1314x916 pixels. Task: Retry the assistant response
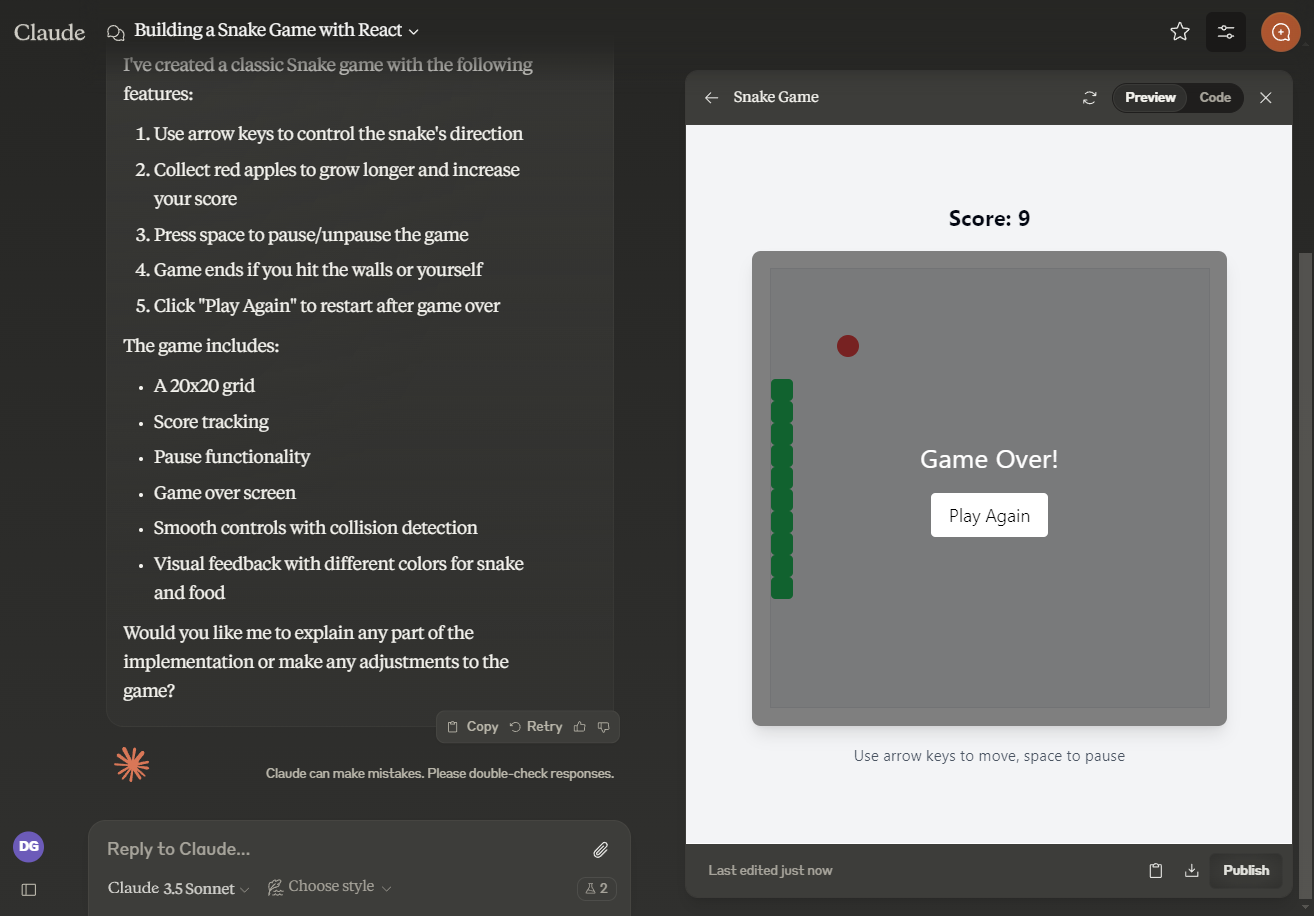536,727
